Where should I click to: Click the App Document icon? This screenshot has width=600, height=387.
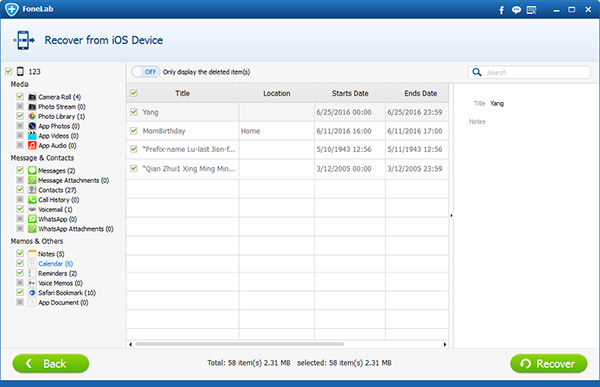click(32, 302)
